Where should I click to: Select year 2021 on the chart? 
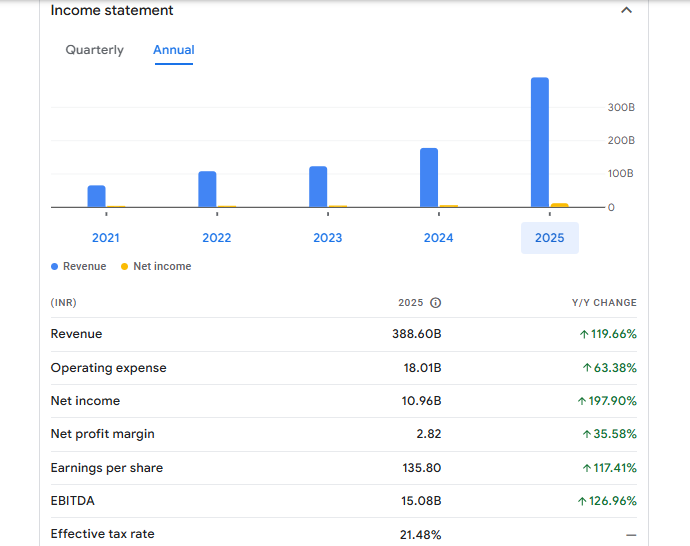pyautogui.click(x=106, y=238)
